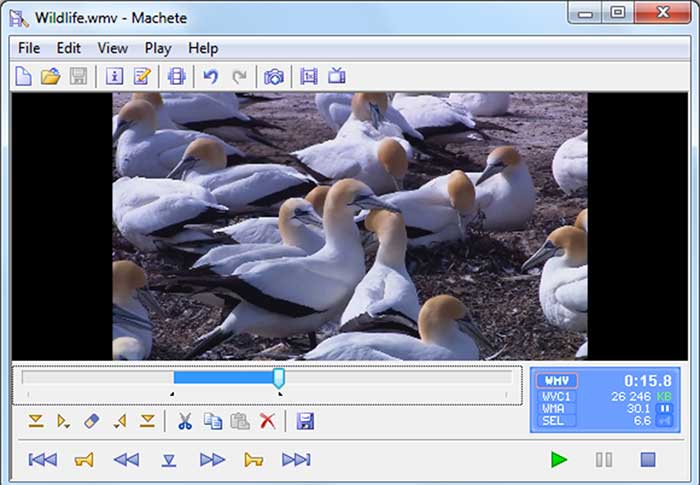The image size is (700, 485).
Task: Click the grayed Paste clipboard icon
Action: point(240,421)
